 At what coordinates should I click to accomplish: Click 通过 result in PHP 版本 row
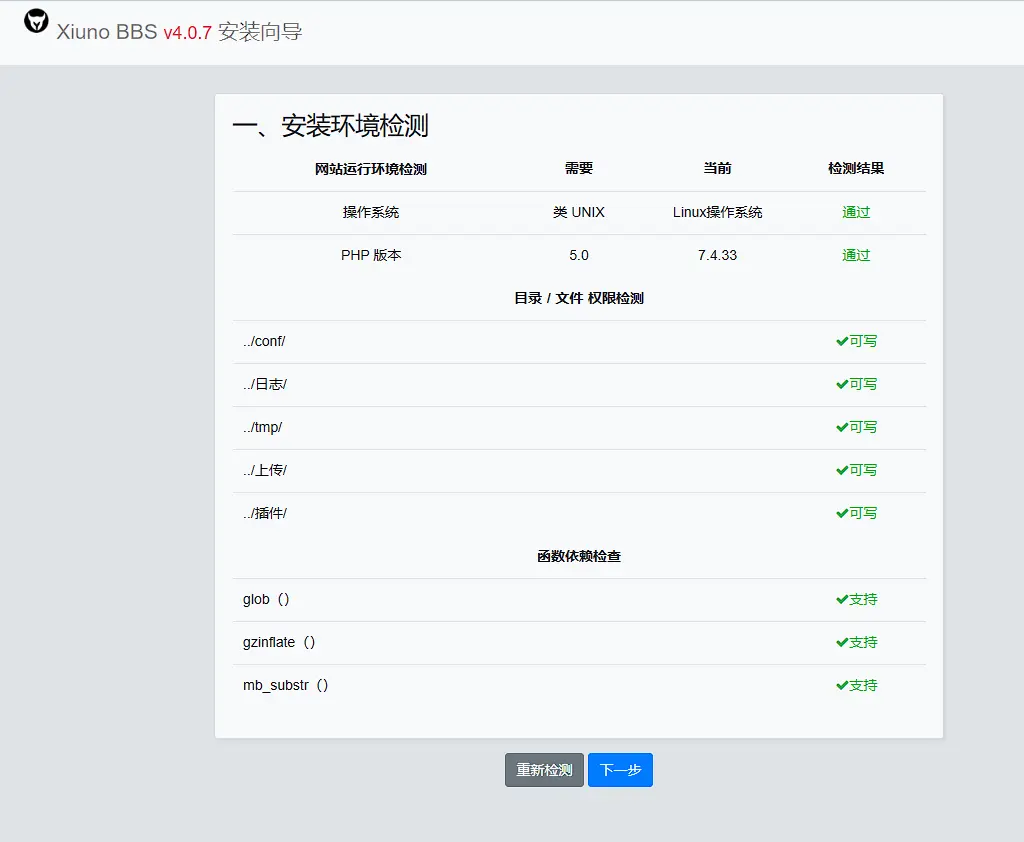(856, 255)
